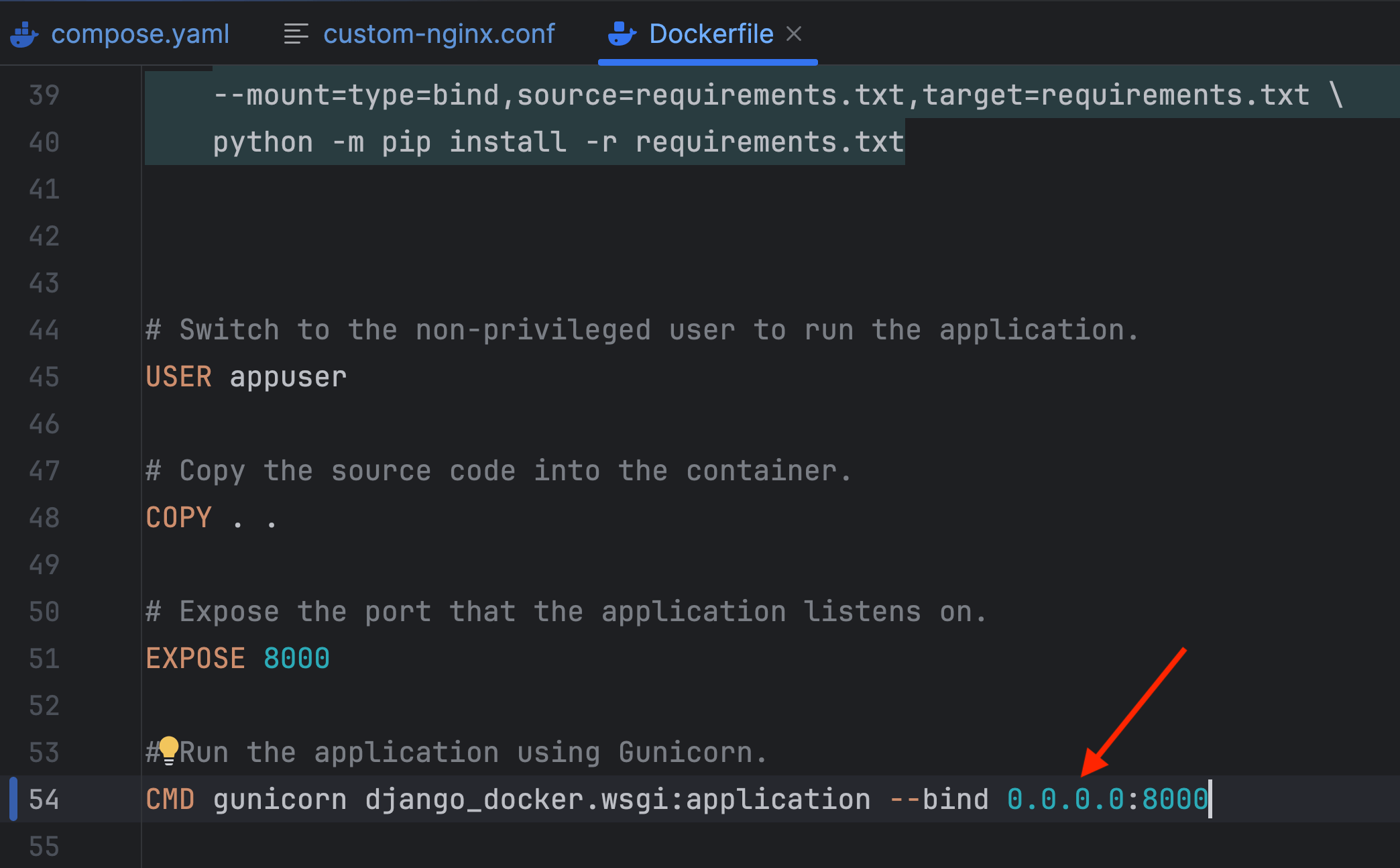Viewport: 1400px width, 868px height.
Task: Click line number 51 in the gutter
Action: 43,658
